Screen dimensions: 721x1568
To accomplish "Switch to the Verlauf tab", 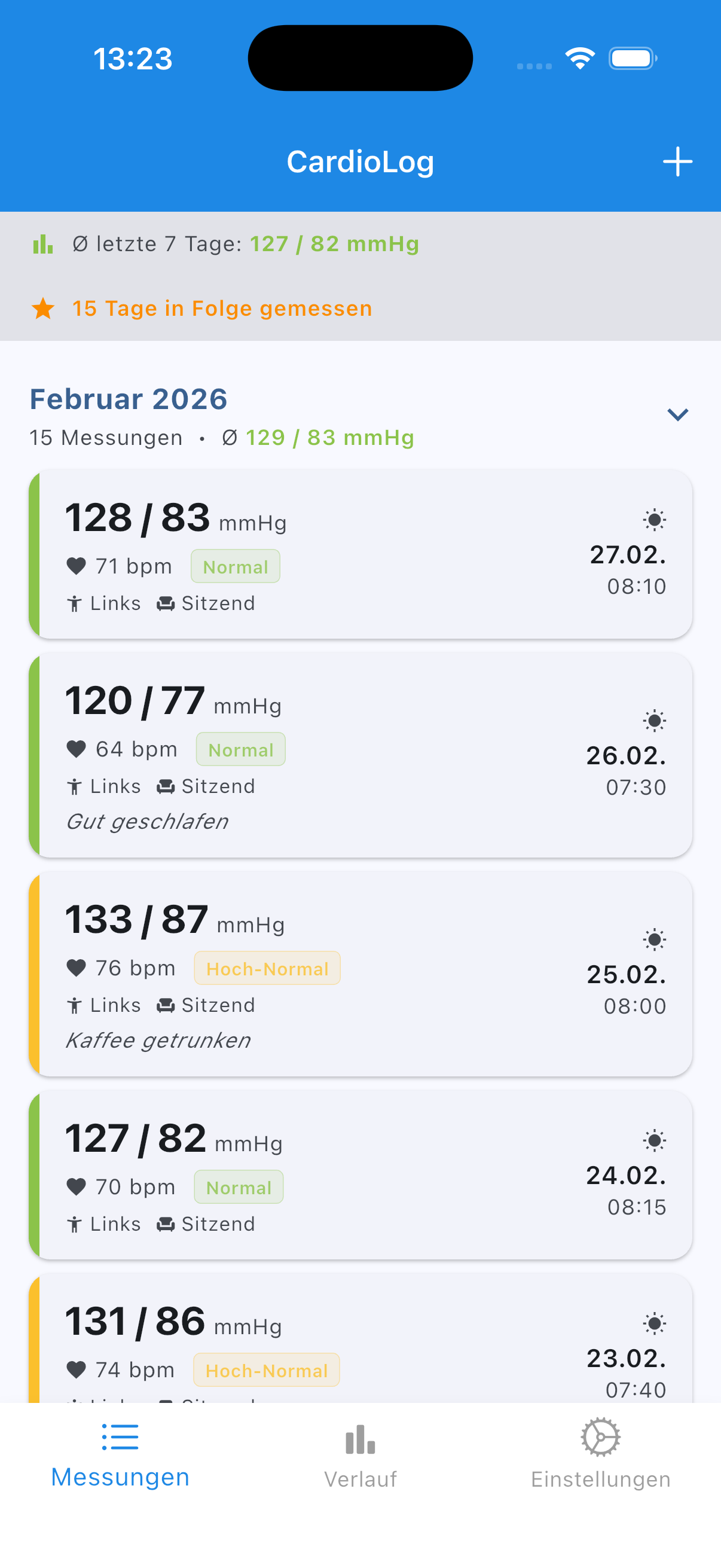I will click(360, 1456).
